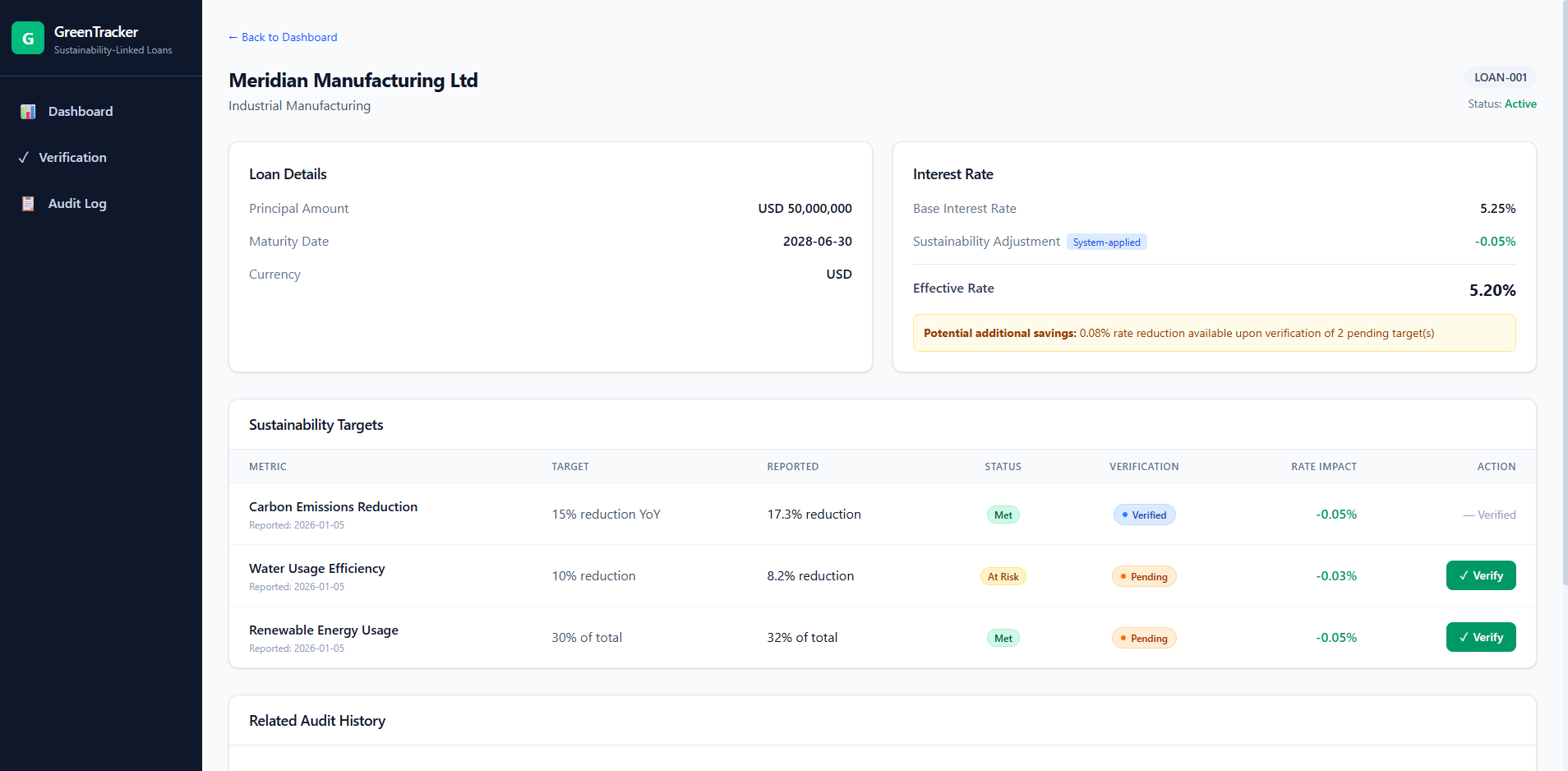Click the Dashboard chart icon in sidebar
The image size is (1568, 771).
[x=28, y=112]
